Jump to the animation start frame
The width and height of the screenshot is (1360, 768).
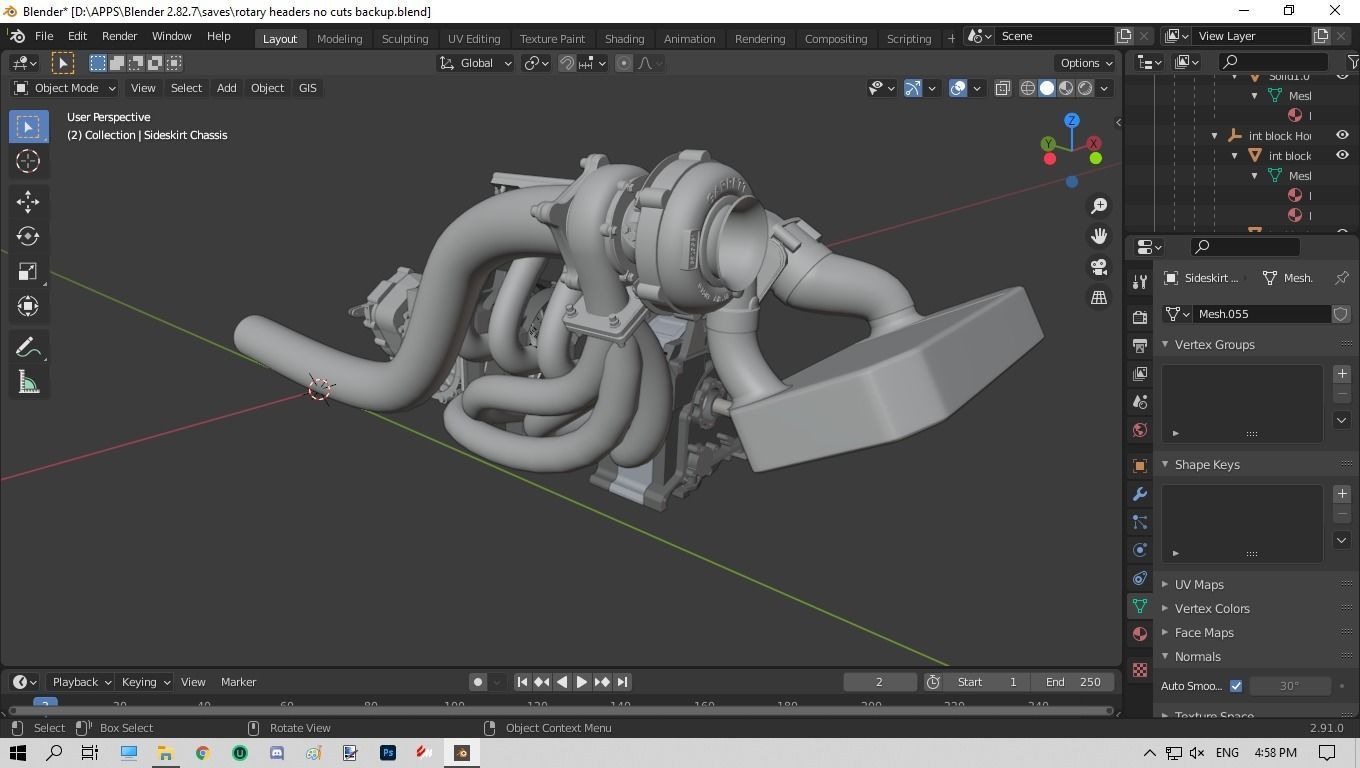pos(522,682)
